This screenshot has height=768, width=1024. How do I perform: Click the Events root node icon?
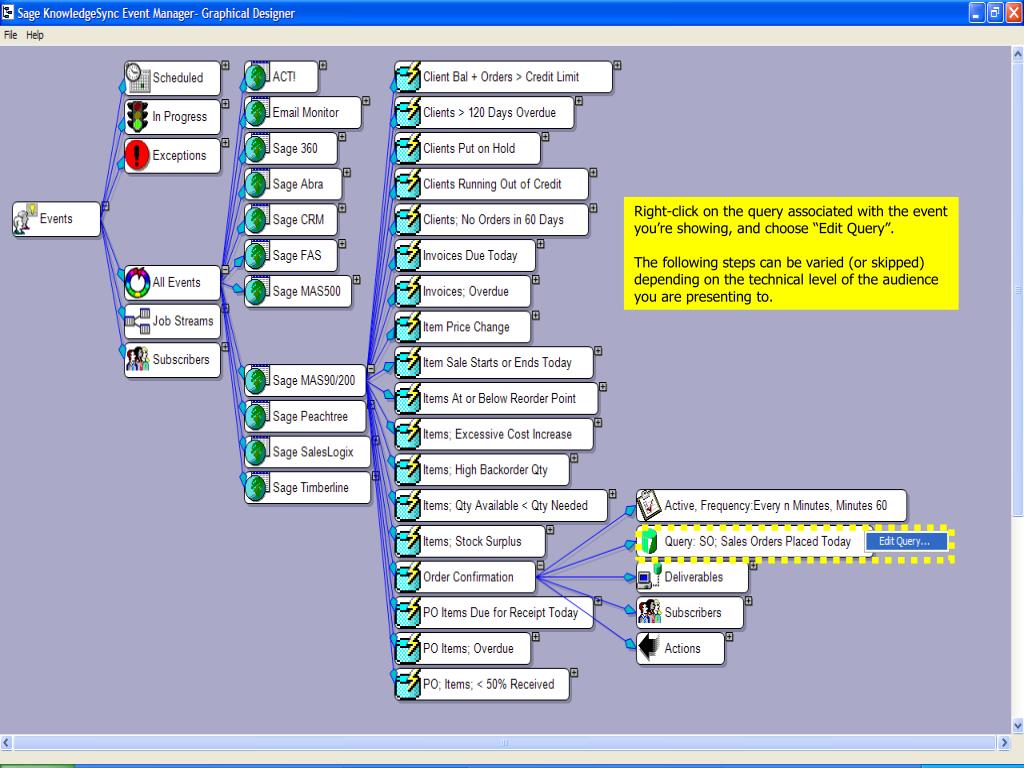pos(25,219)
